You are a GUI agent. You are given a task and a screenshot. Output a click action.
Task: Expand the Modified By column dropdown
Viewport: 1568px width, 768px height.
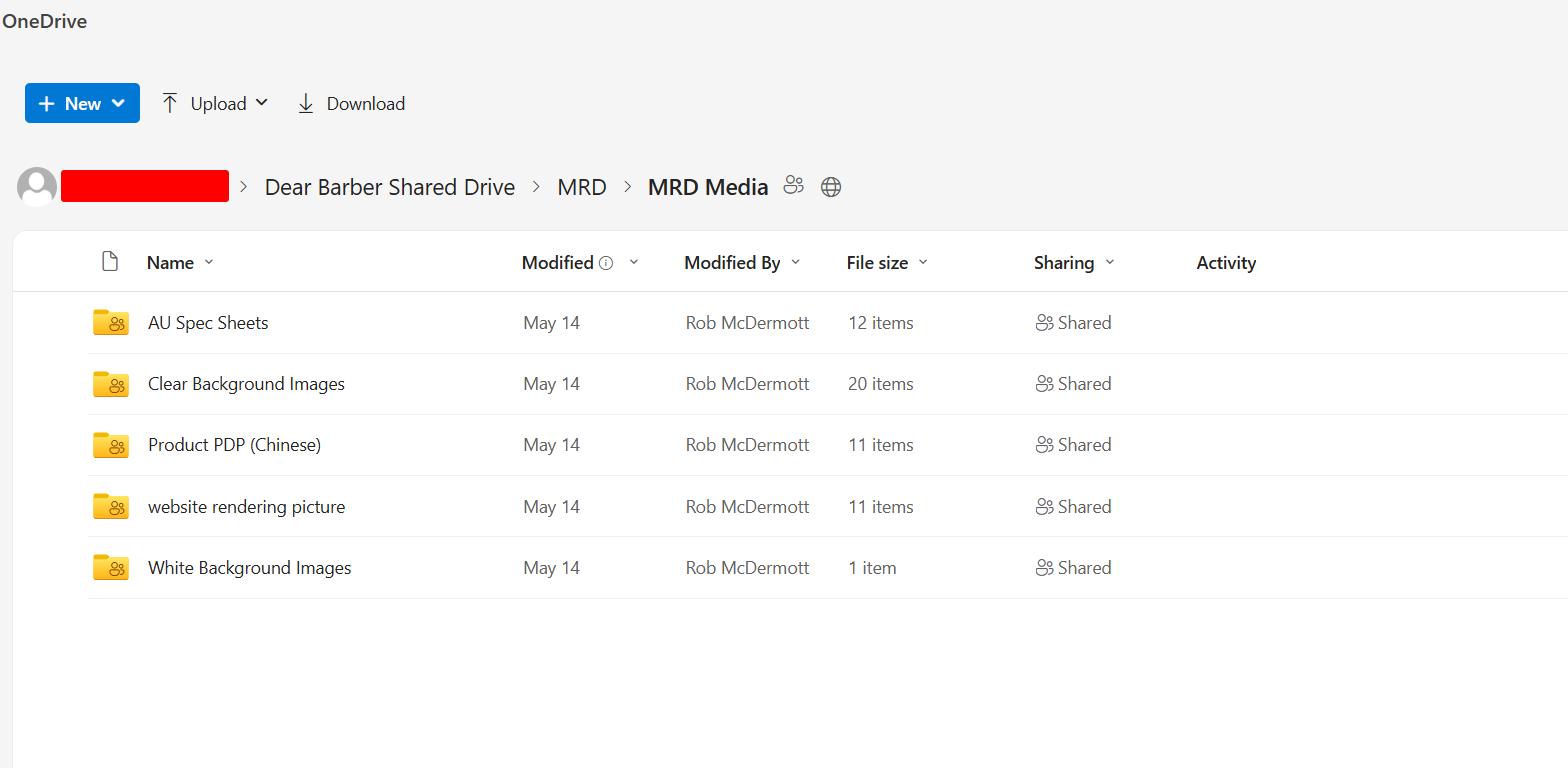(743, 262)
